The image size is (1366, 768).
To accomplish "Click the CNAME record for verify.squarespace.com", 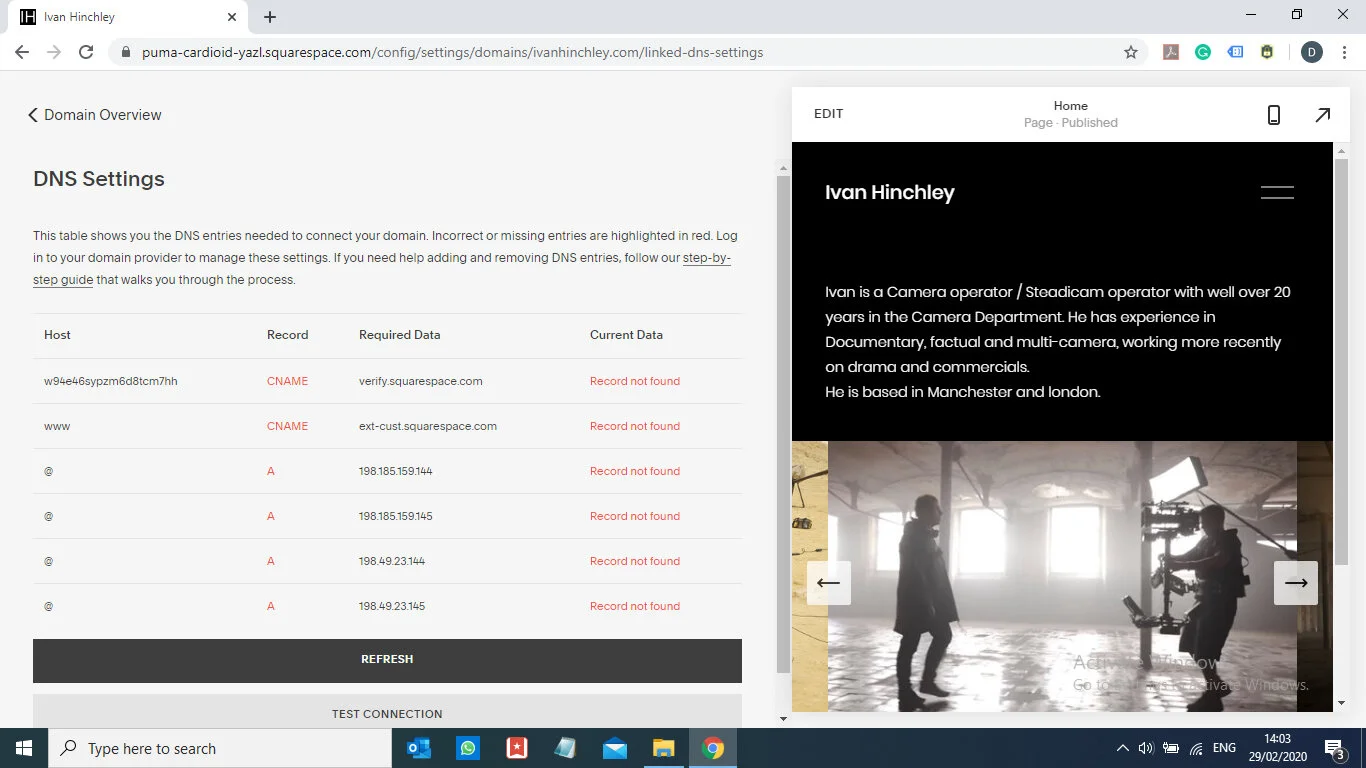I will [x=288, y=381].
